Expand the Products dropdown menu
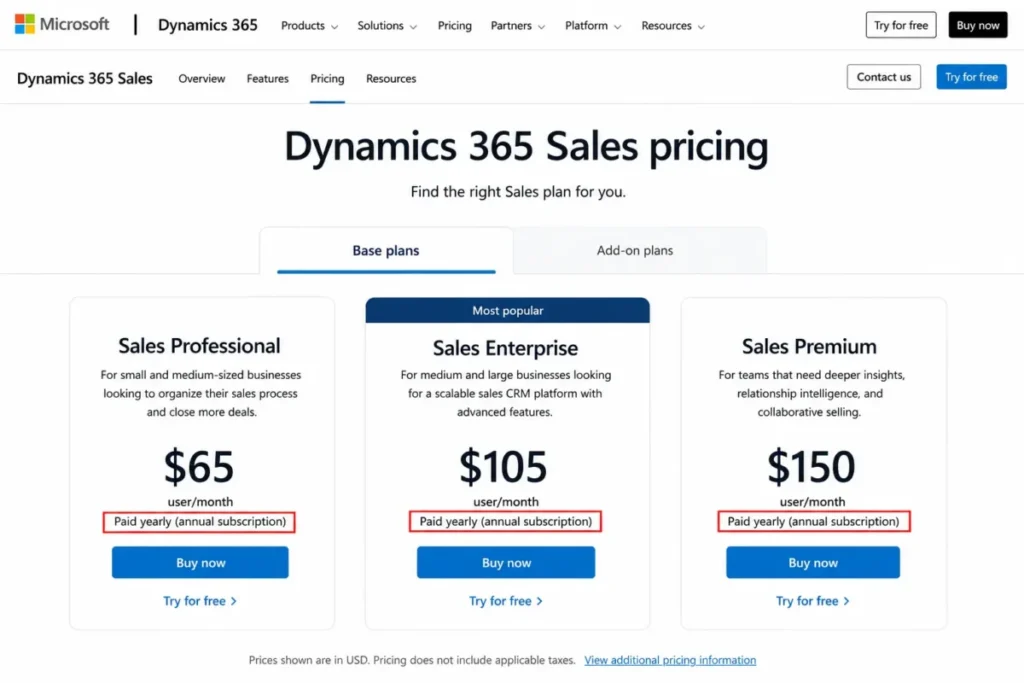 click(x=310, y=25)
